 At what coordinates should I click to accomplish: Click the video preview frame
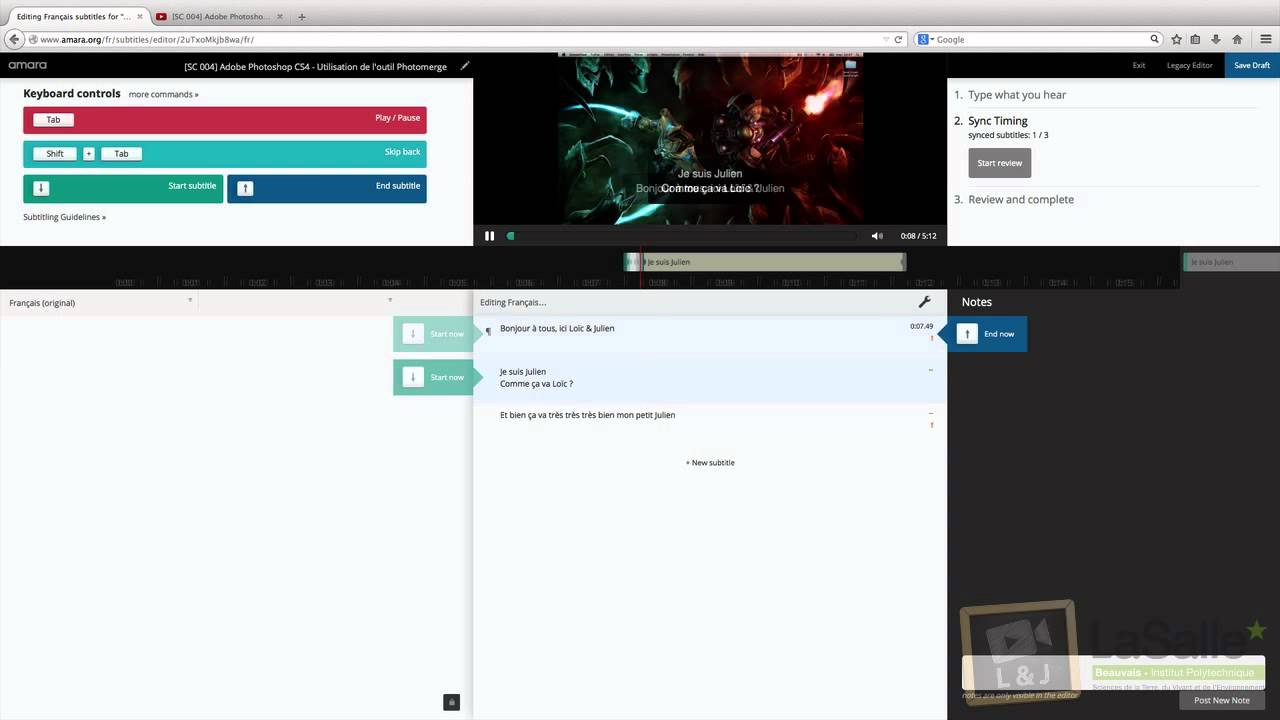710,138
